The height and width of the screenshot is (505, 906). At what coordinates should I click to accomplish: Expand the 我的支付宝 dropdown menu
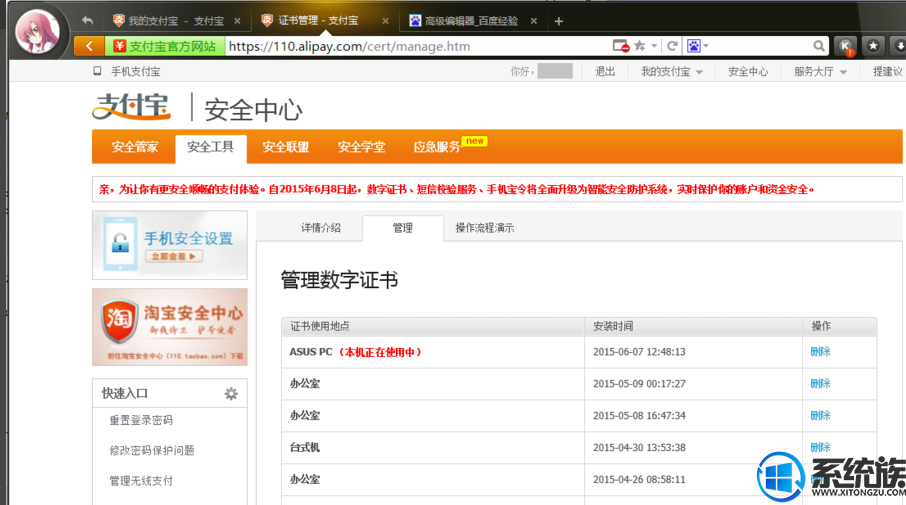[671, 72]
